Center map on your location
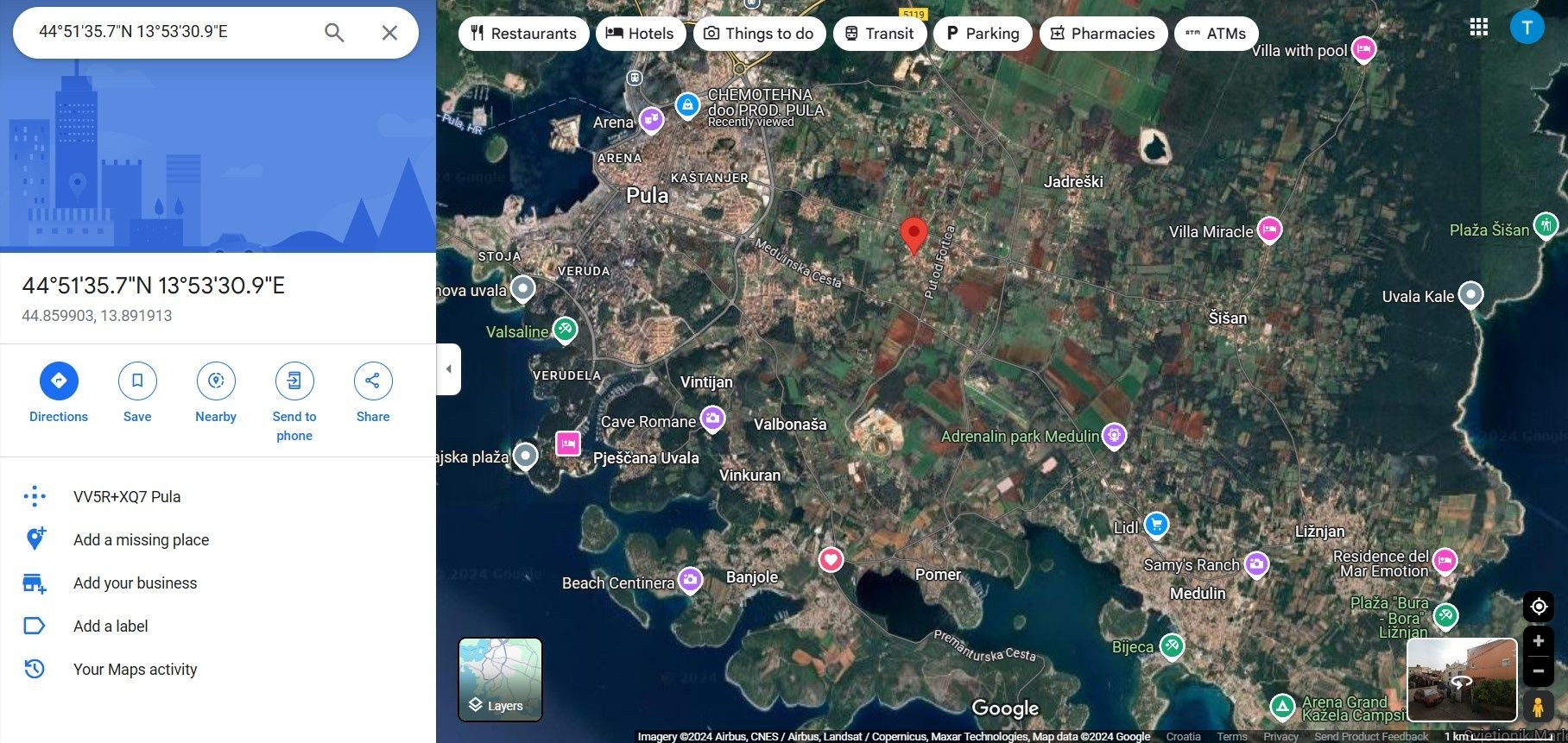The image size is (1568, 743). point(1539,607)
